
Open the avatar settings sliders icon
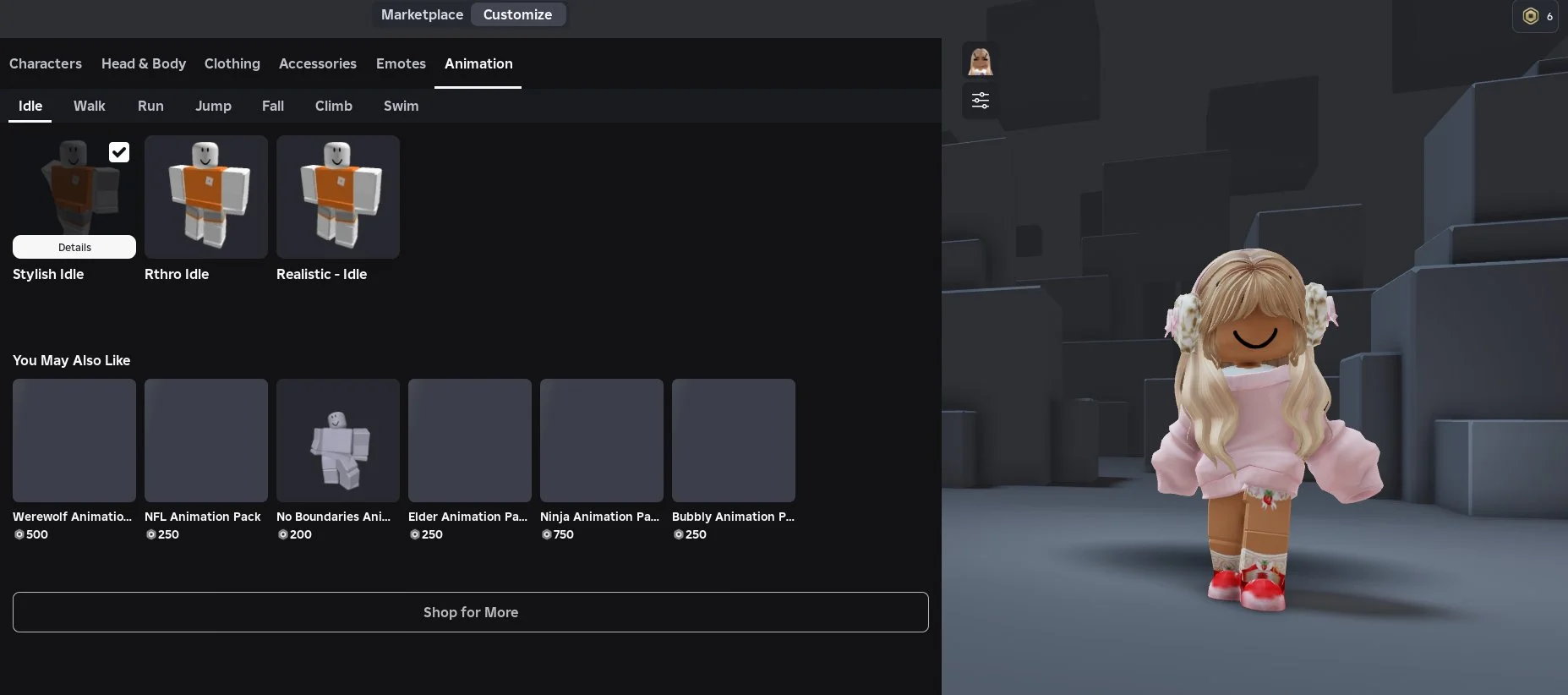[980, 101]
